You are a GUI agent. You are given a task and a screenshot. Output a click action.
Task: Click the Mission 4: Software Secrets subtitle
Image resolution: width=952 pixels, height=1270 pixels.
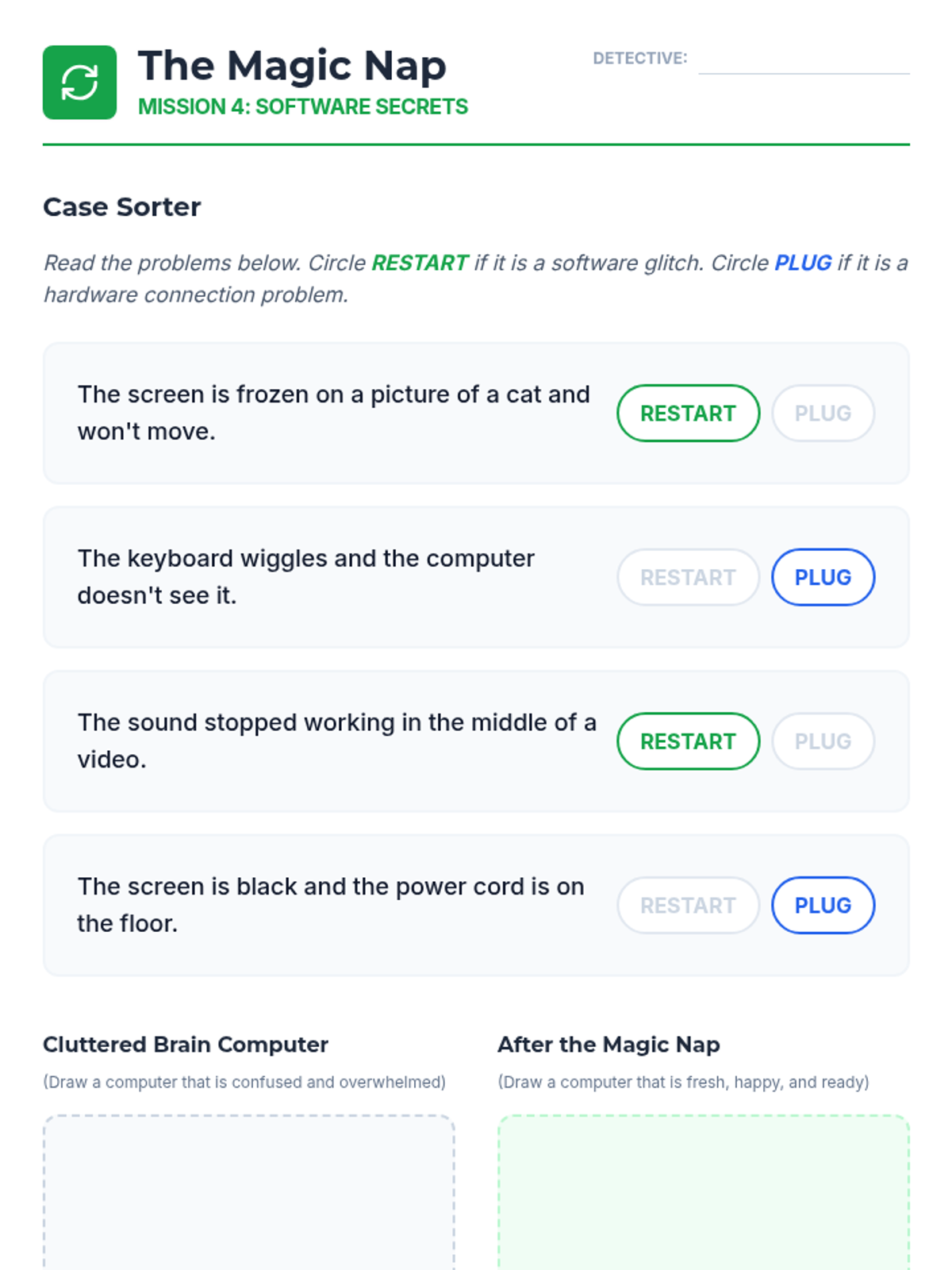pos(302,106)
